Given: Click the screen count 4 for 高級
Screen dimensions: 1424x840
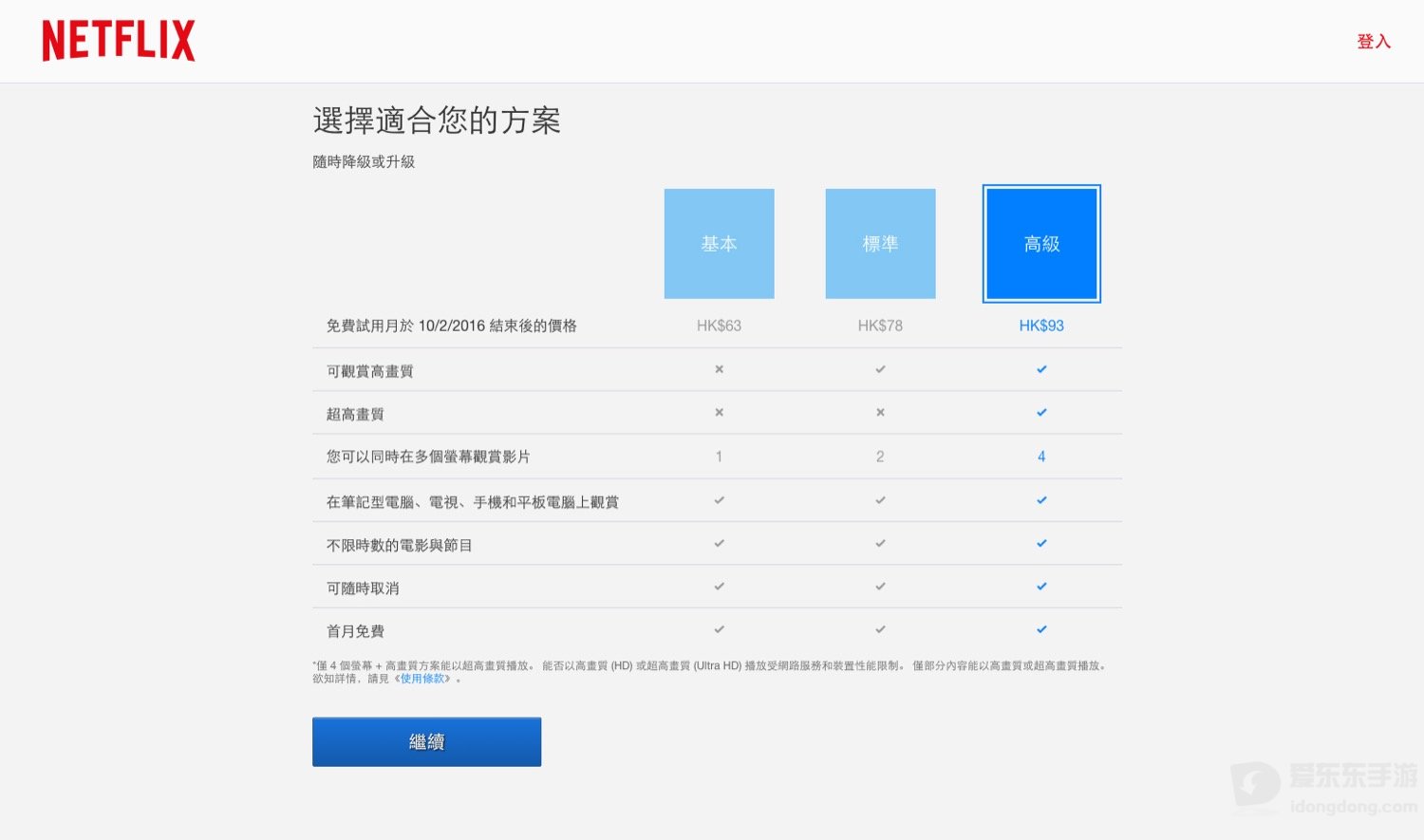Looking at the screenshot, I should 1041,457.
